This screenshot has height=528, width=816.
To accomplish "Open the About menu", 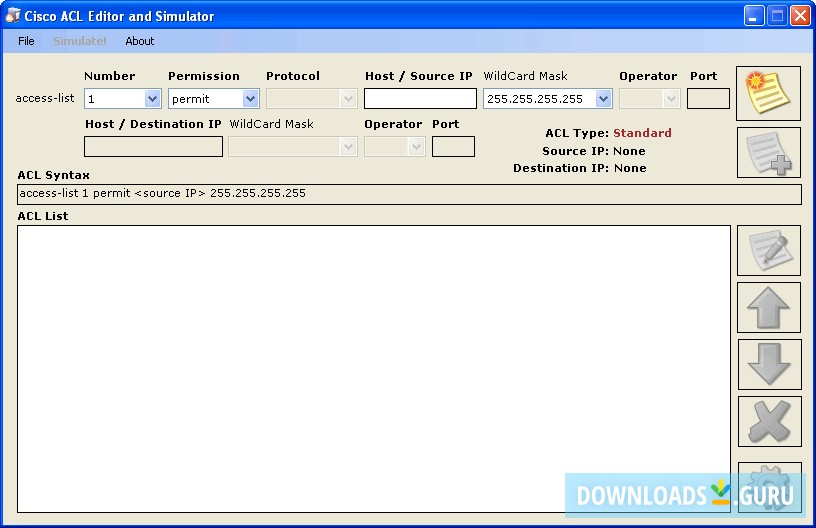I will pyautogui.click(x=139, y=41).
